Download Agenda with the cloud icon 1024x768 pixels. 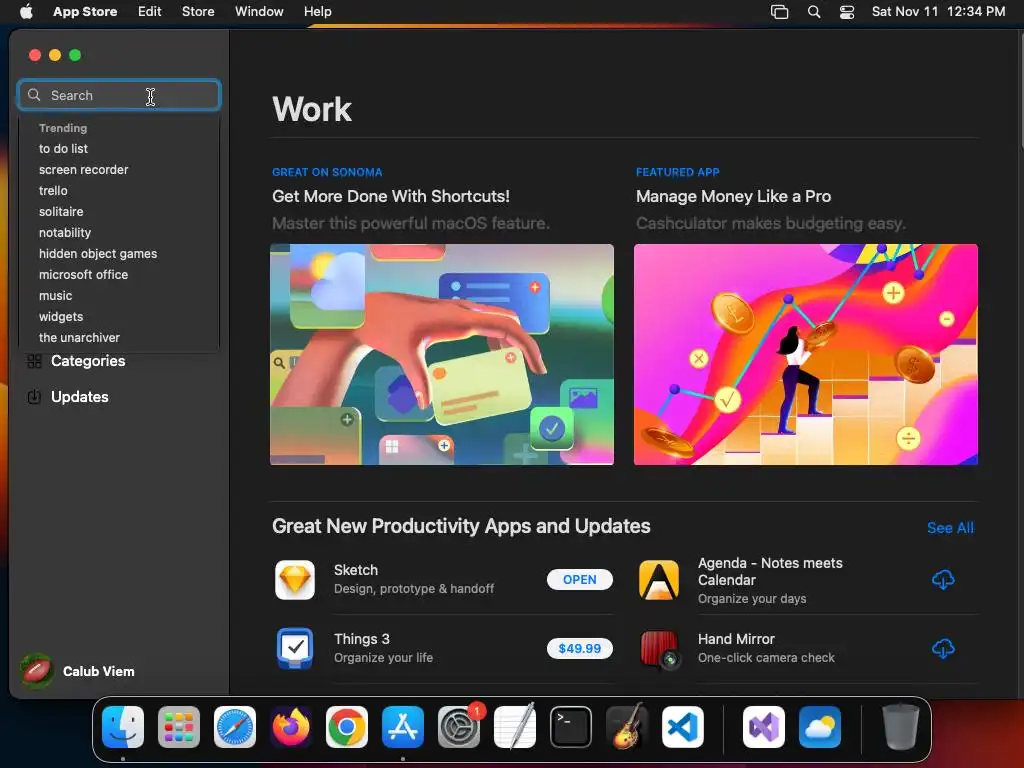[x=943, y=580]
